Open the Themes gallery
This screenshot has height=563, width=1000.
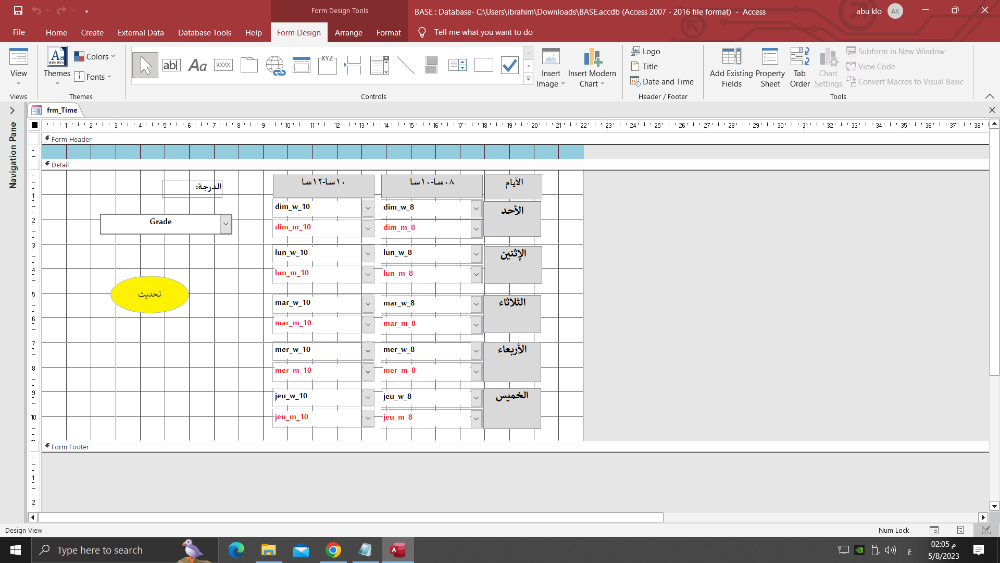click(57, 68)
